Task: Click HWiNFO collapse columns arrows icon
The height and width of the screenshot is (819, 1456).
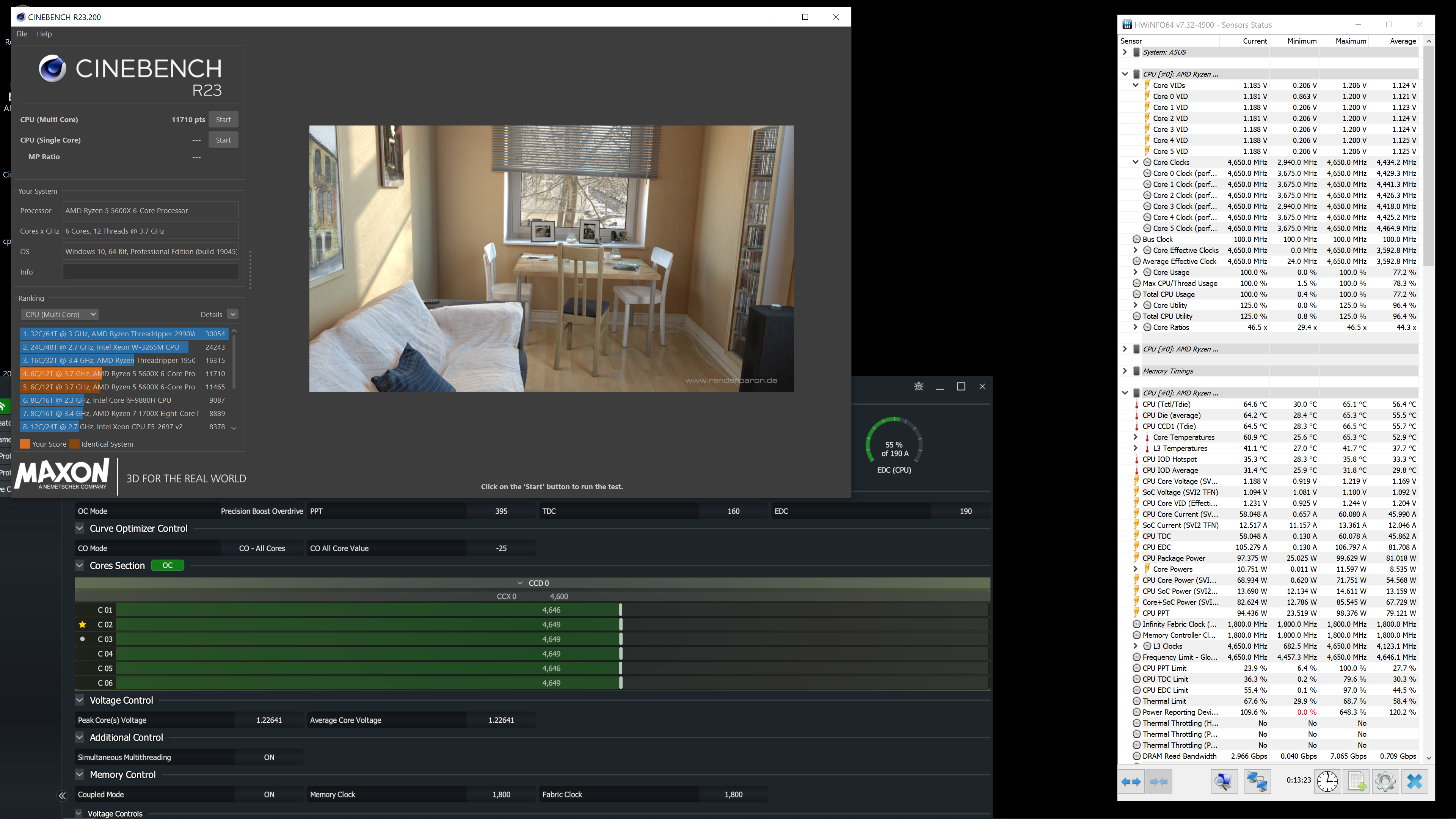Action: (x=1159, y=782)
